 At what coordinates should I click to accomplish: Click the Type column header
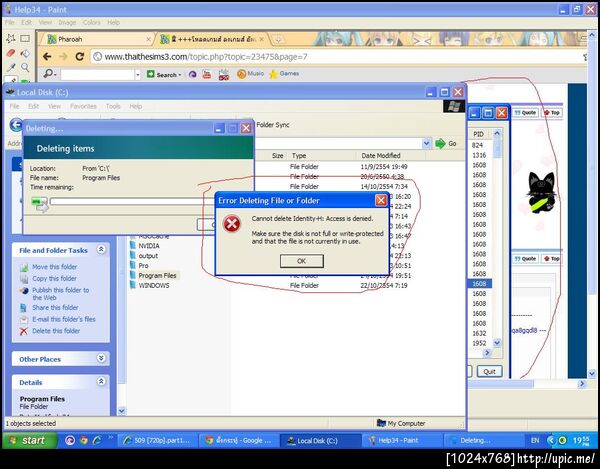(x=321, y=155)
